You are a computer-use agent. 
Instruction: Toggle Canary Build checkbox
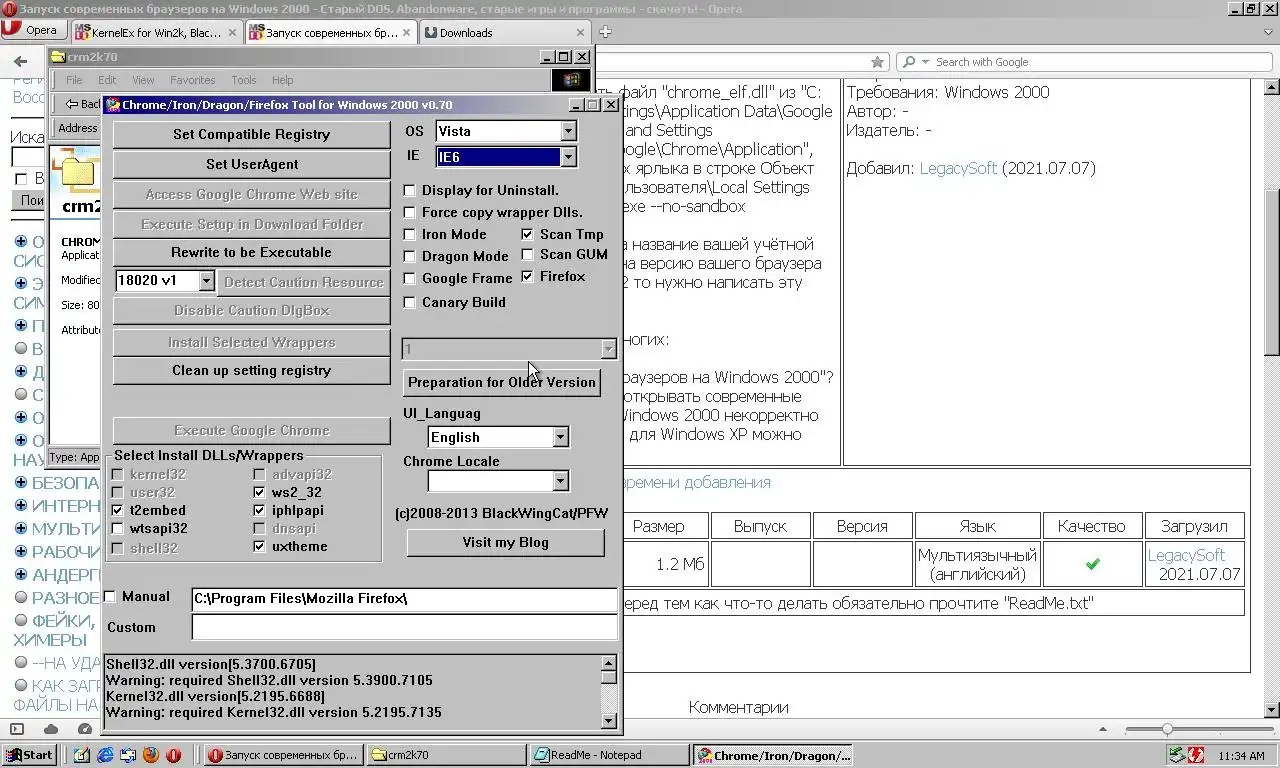[410, 302]
